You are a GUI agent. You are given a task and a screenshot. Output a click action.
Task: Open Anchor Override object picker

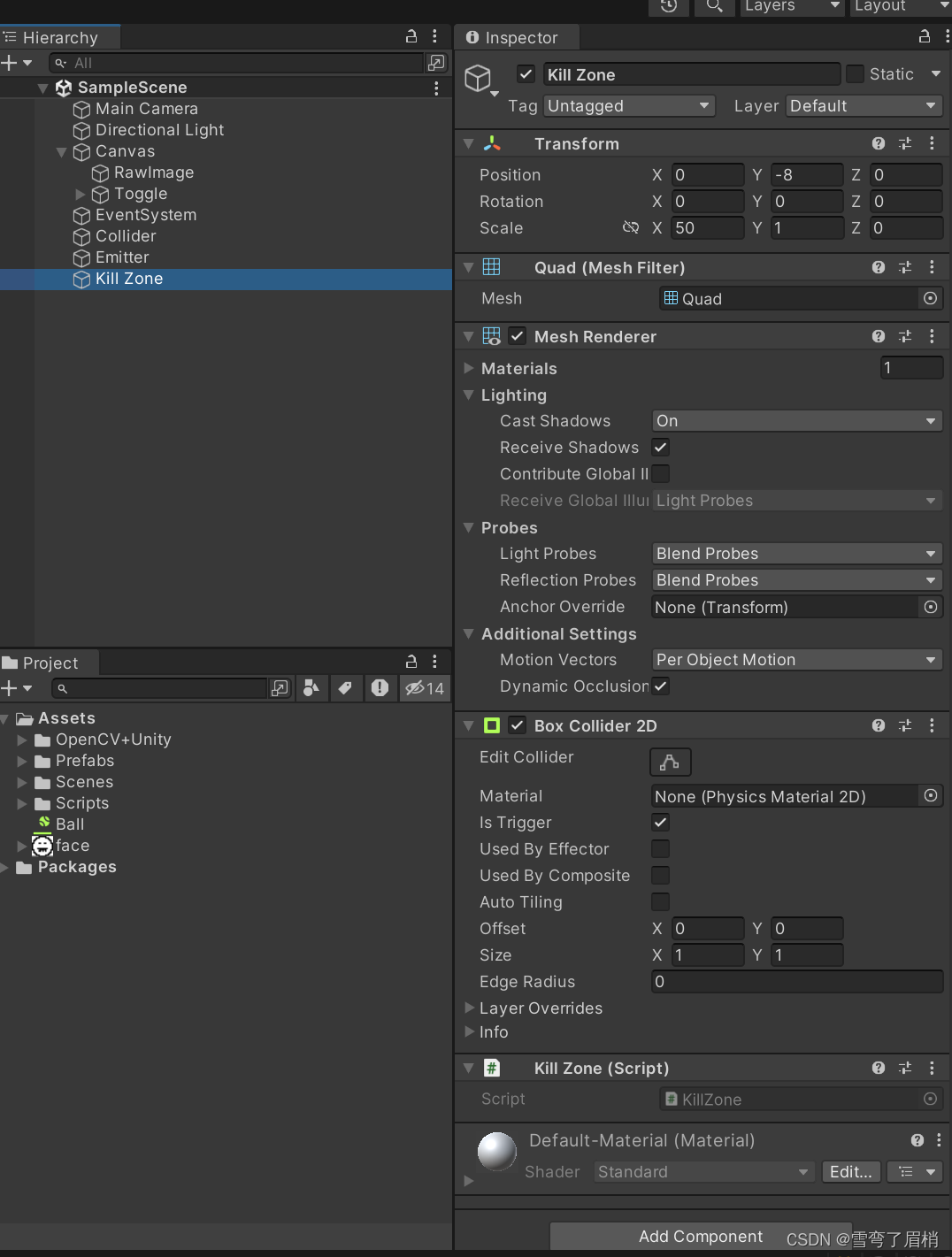pyautogui.click(x=931, y=607)
